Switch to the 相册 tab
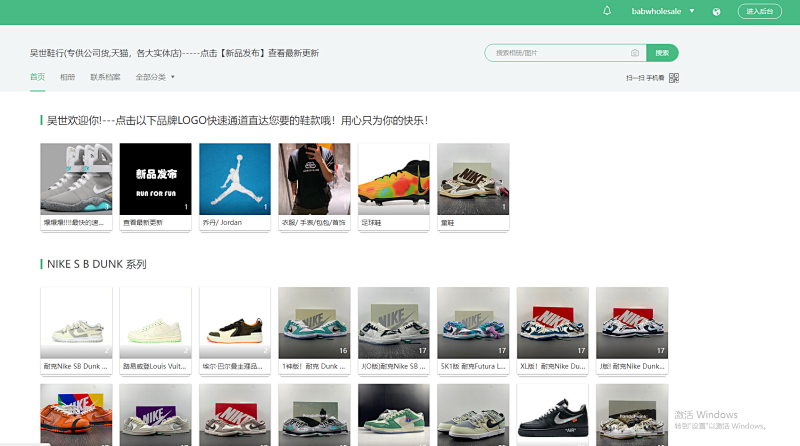Screen dimensions: 800x446 tap(67, 77)
